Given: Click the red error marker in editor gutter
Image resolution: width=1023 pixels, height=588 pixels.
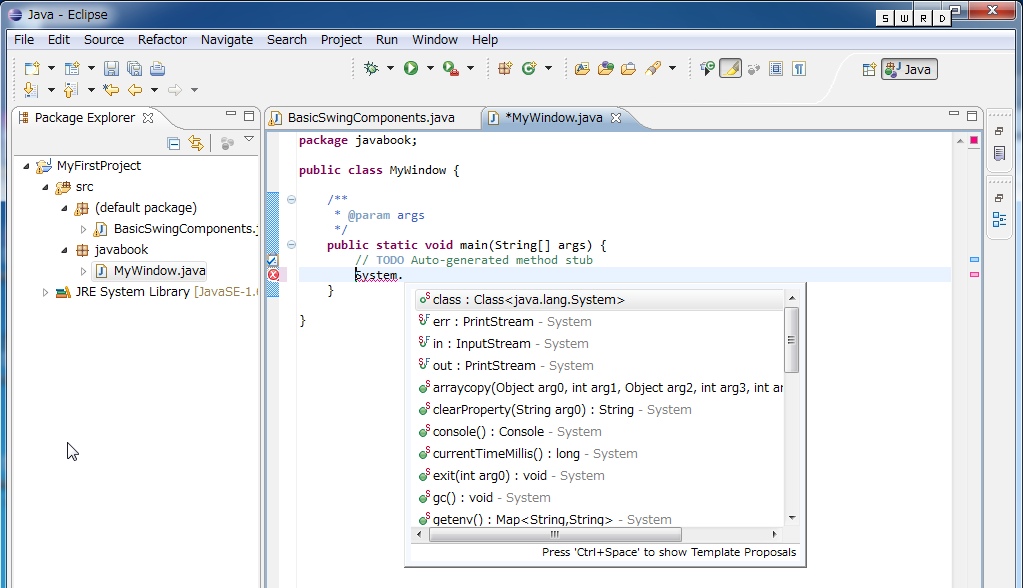Looking at the screenshot, I should (273, 275).
